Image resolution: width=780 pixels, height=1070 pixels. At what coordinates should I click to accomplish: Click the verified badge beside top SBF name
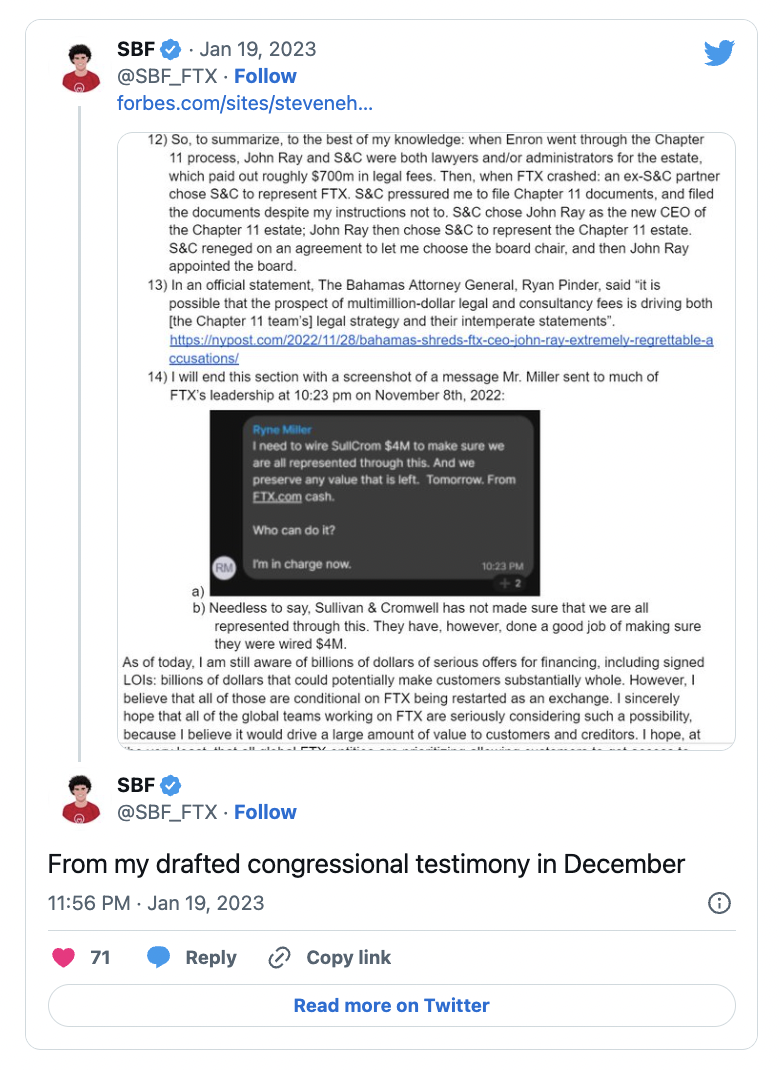click(x=171, y=49)
